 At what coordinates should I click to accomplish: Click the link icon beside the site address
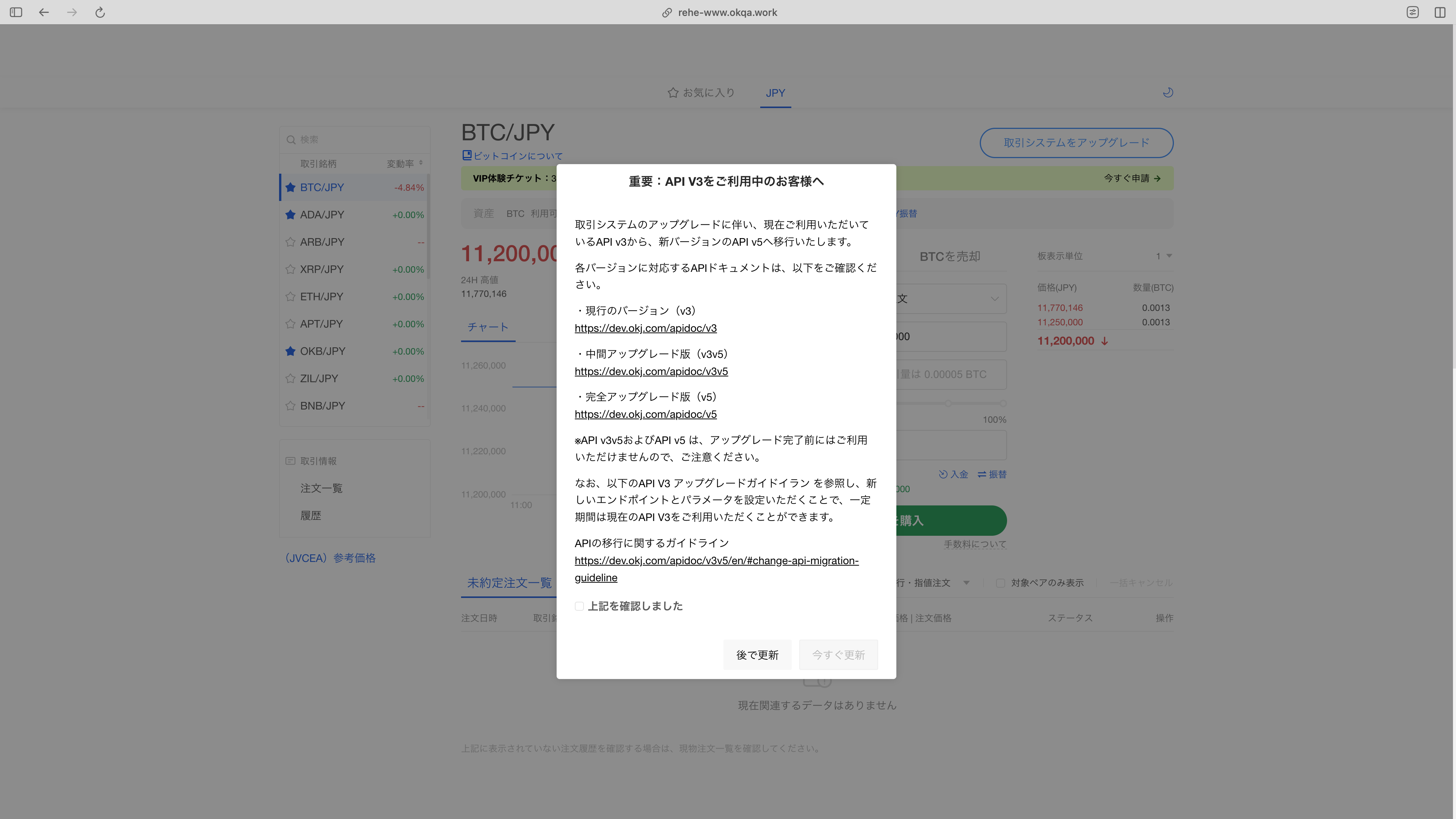point(667,13)
